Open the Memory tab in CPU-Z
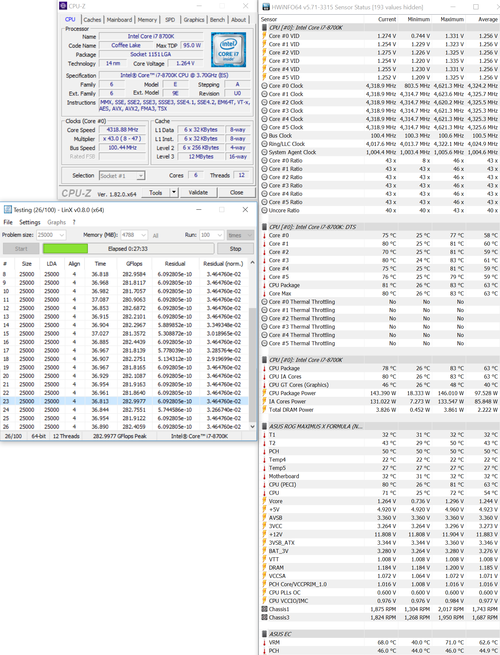This screenshot has width=500, height=655. pyautogui.click(x=147, y=20)
